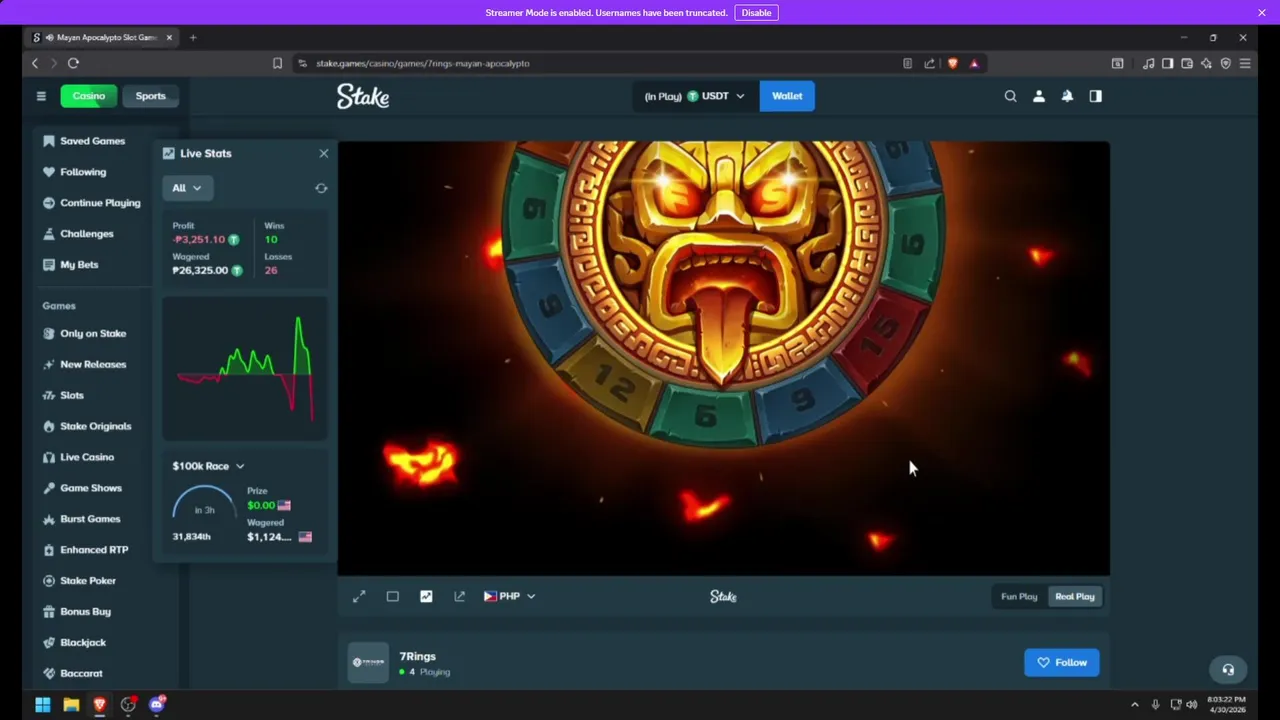Click the 7Rings provider logo

(368, 663)
